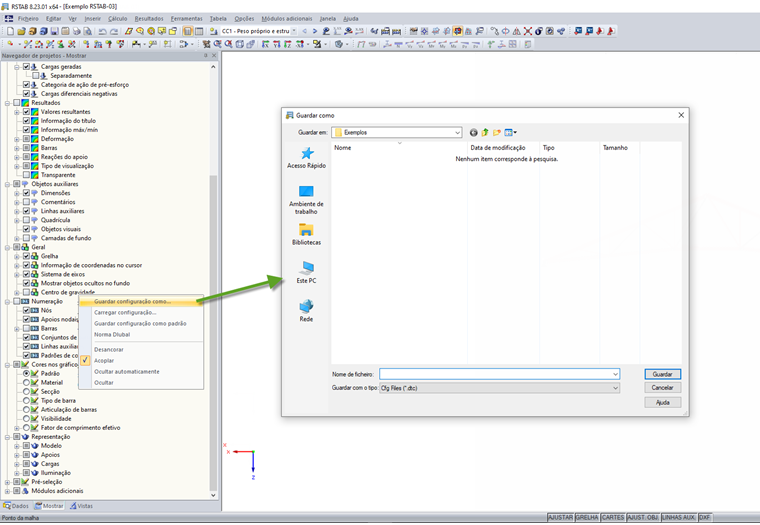Choose Ocultar automaticamente entry

(127, 372)
